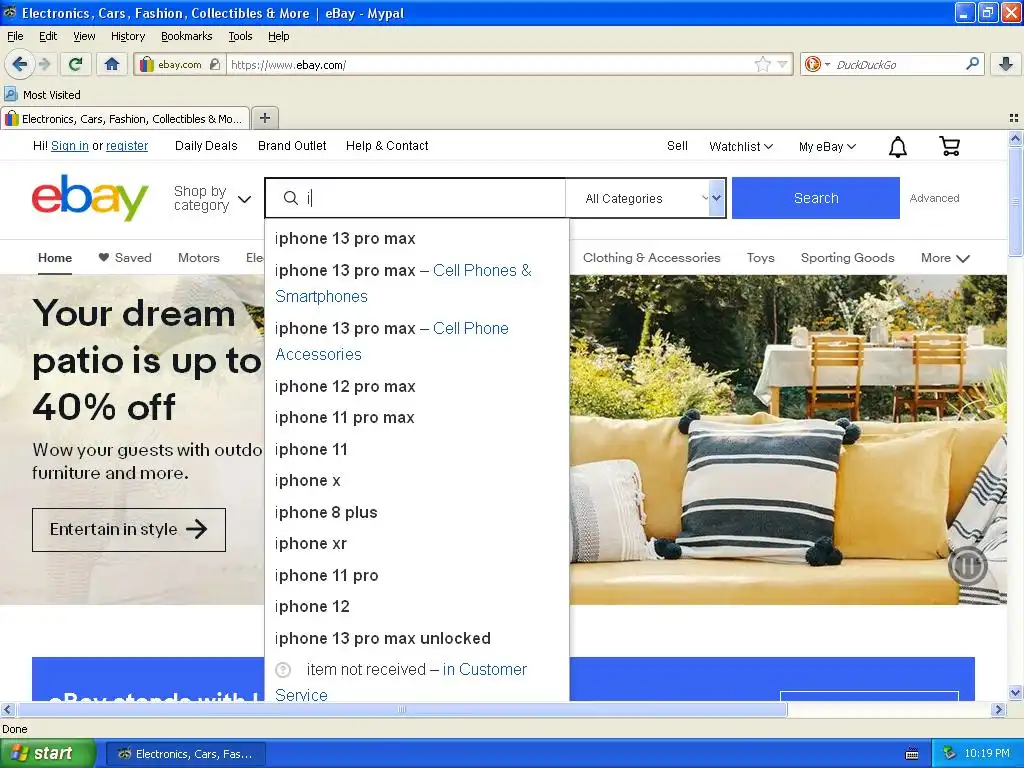The width and height of the screenshot is (1024, 768).
Task: Click the magnifier icon inside eBay search field
Action: pyautogui.click(x=291, y=198)
